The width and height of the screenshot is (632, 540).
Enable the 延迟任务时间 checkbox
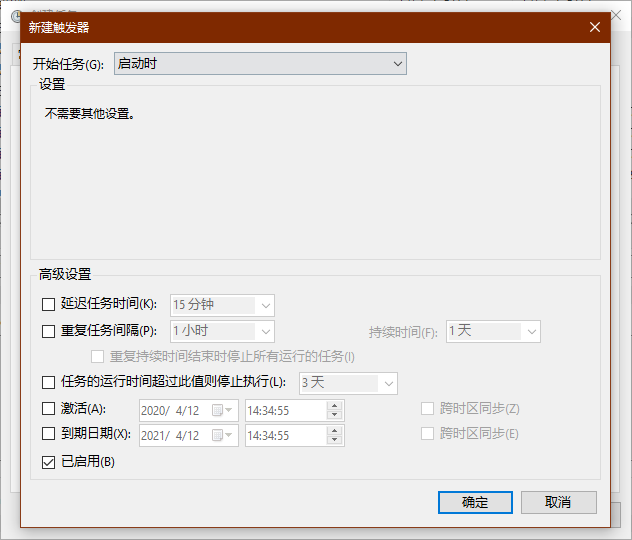click(48, 305)
